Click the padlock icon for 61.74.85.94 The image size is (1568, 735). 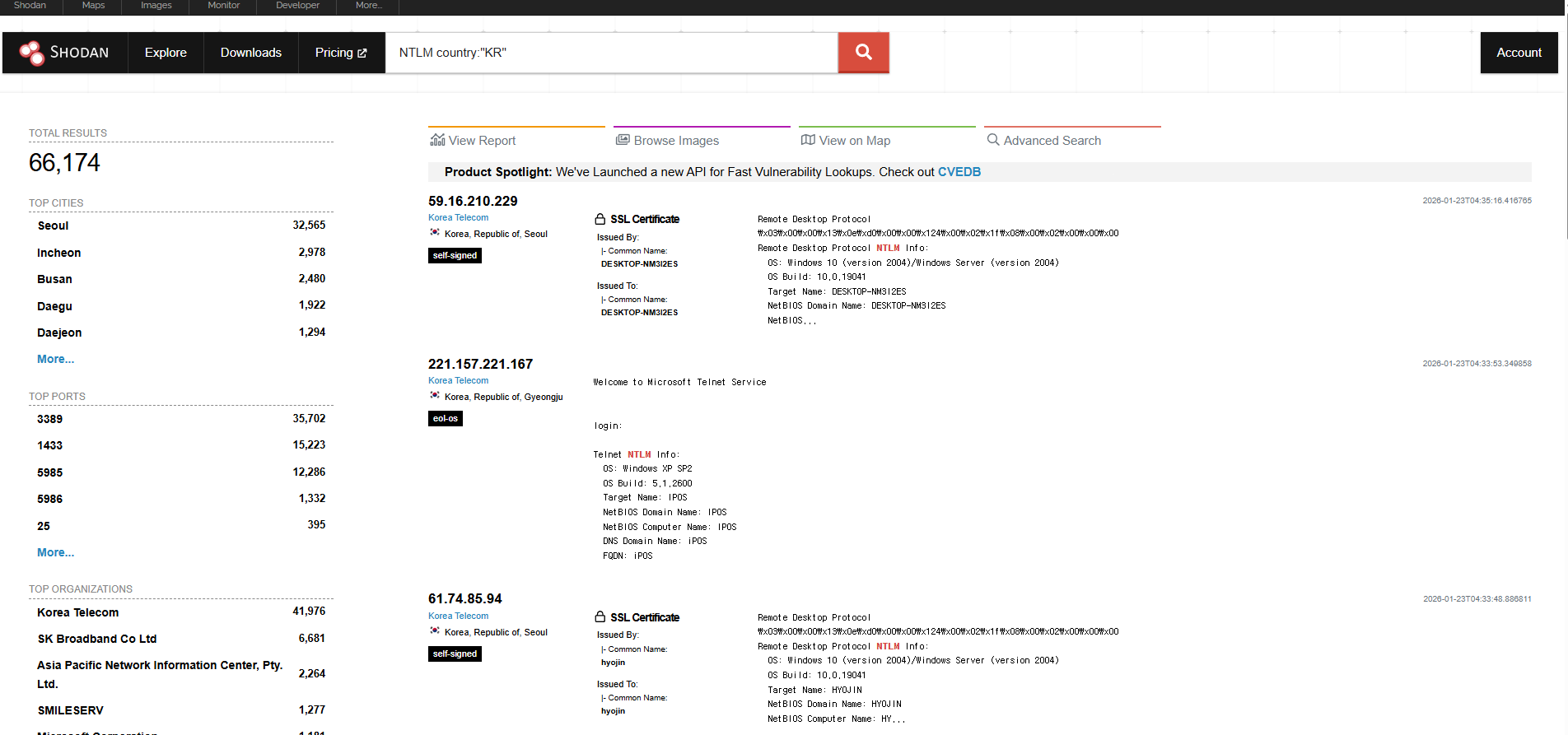pyautogui.click(x=600, y=617)
